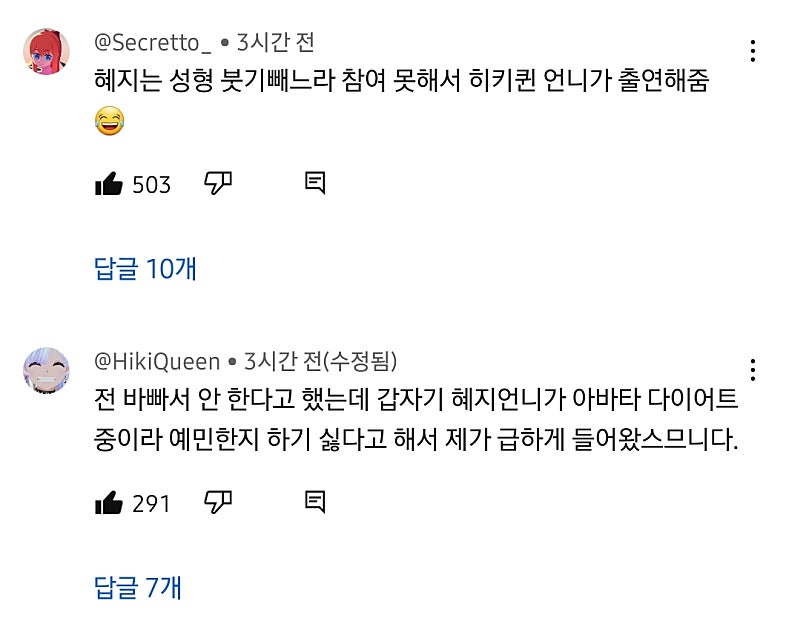This screenshot has height=627, width=800.
Task: Show the 답글 7개 replies
Action: pos(138,587)
